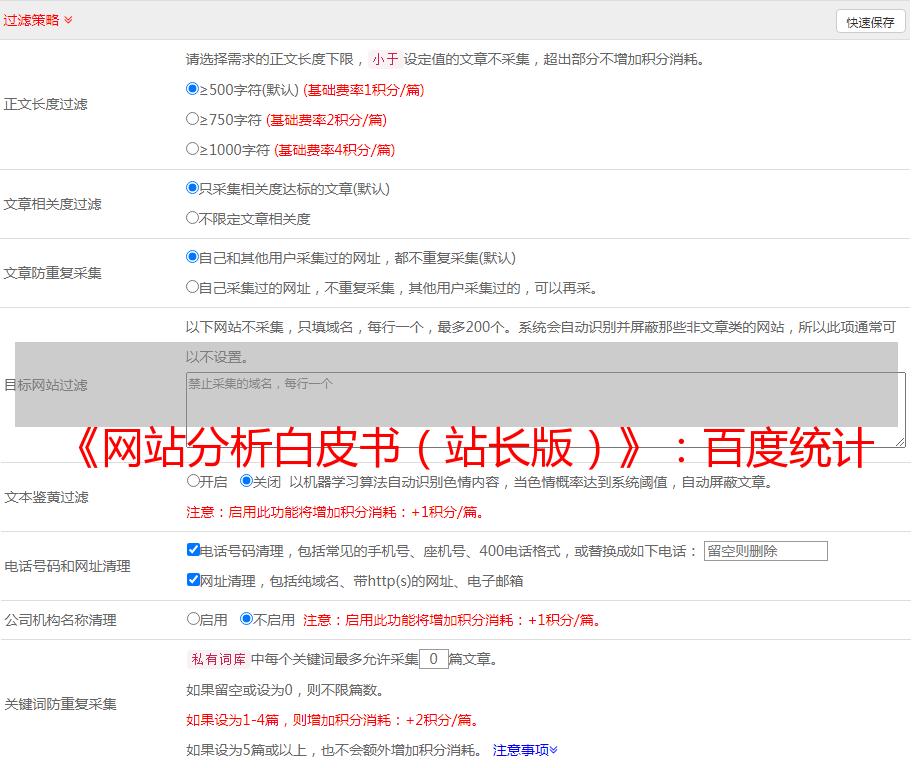Click the red text (基础费率1积分/篇)
This screenshot has width=912, height=768.
coord(364,90)
